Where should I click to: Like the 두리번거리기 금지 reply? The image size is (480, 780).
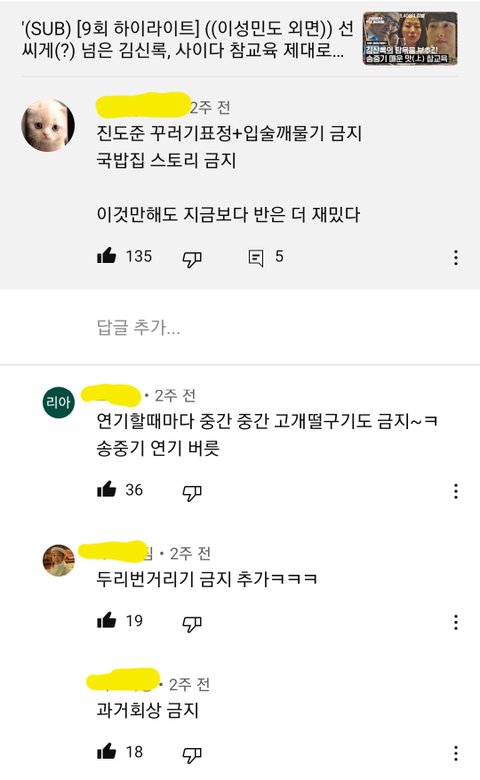coord(106,621)
